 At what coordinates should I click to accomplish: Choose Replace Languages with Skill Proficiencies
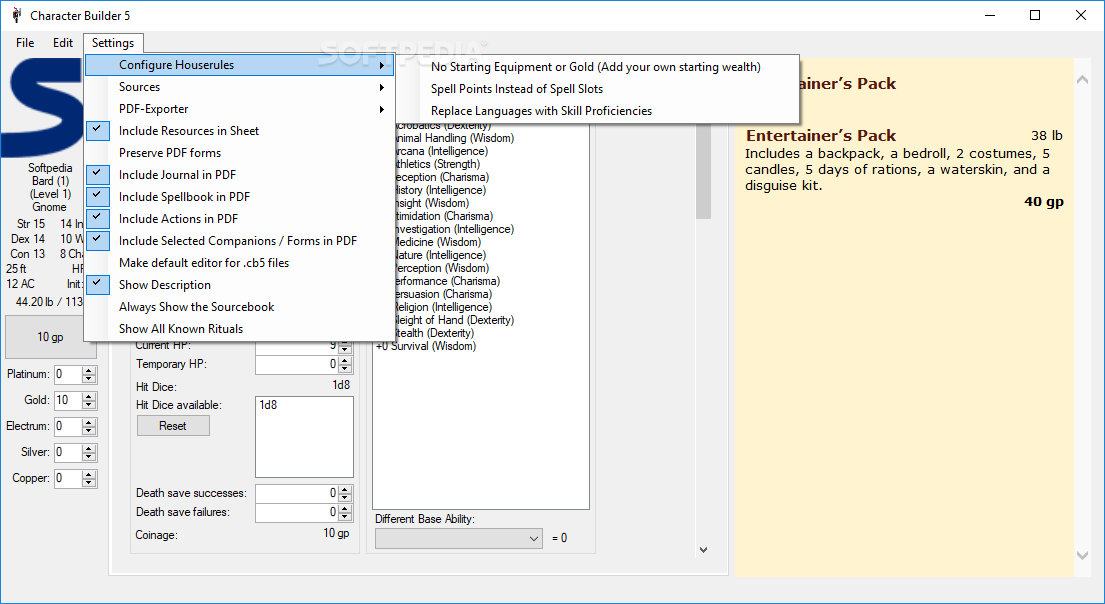[x=598, y=111]
